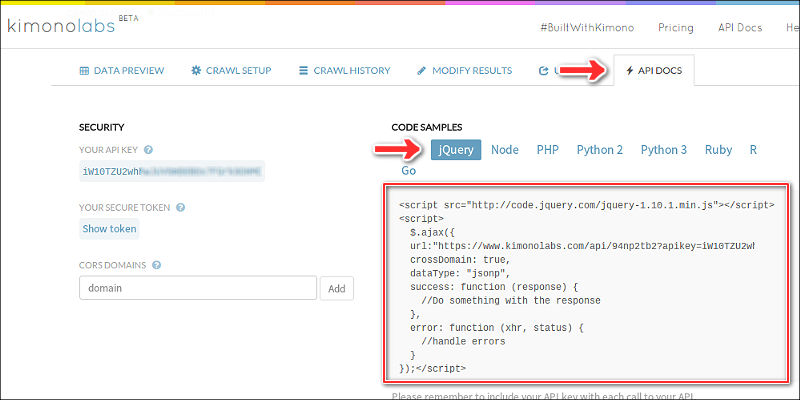
Task: Select the jQuery code sample
Action: tap(456, 150)
